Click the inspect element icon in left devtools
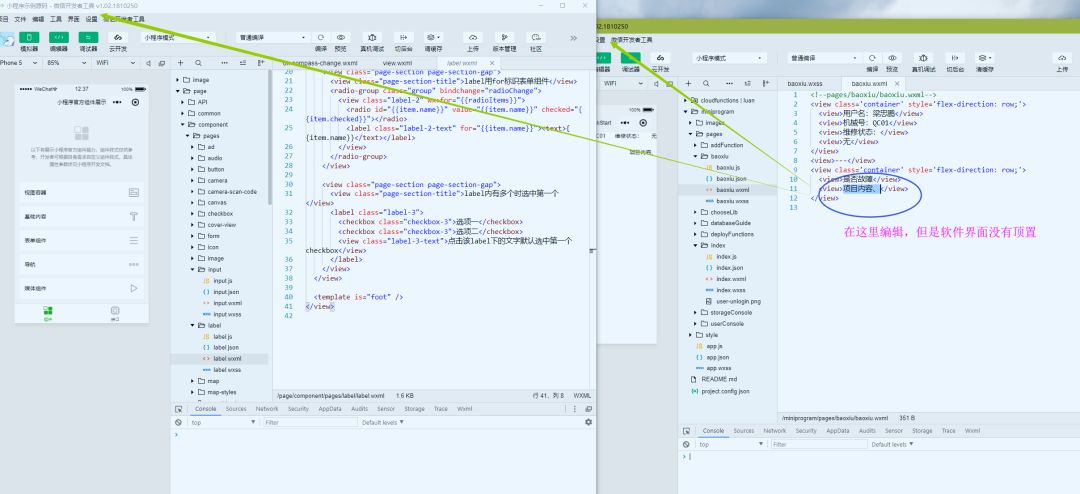This screenshot has height=494, width=1080. tap(178, 409)
